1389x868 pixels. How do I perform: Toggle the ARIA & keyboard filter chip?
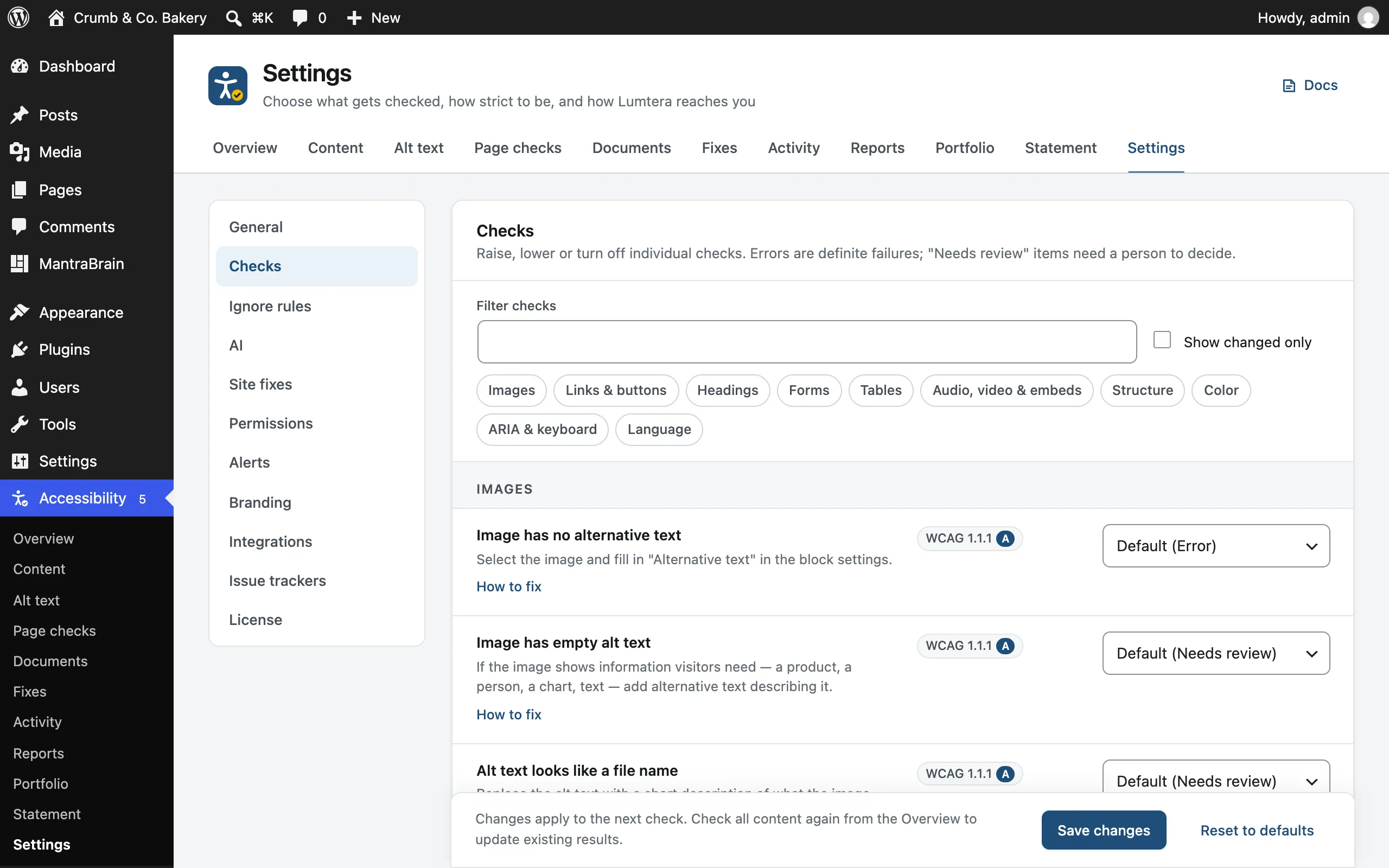click(543, 430)
